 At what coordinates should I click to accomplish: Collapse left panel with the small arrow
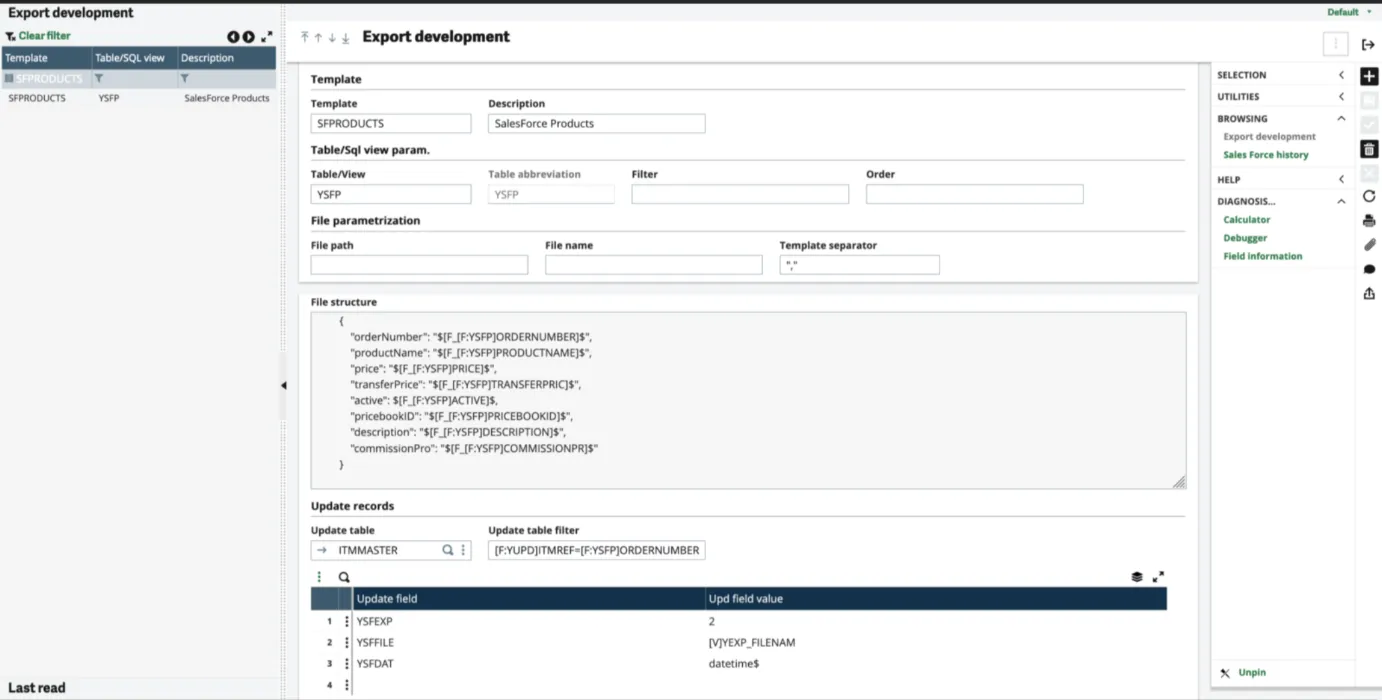coord(283,385)
